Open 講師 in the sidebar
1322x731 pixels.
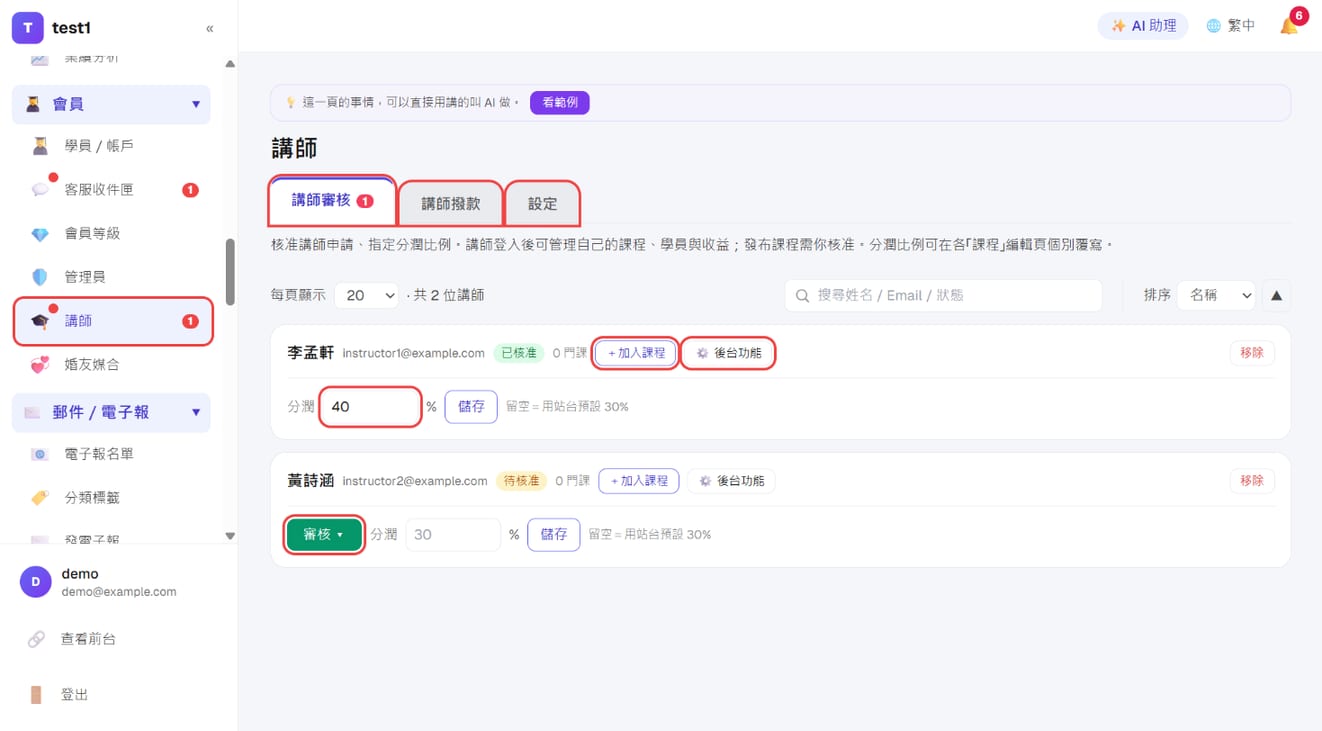113,321
